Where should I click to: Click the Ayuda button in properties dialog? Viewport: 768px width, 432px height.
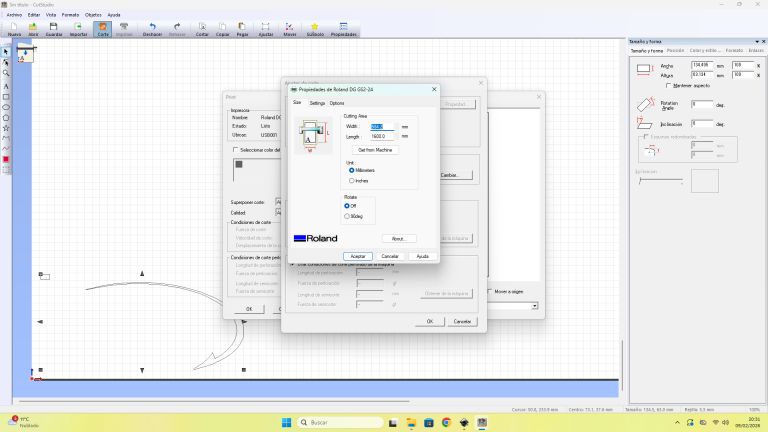(x=422, y=256)
